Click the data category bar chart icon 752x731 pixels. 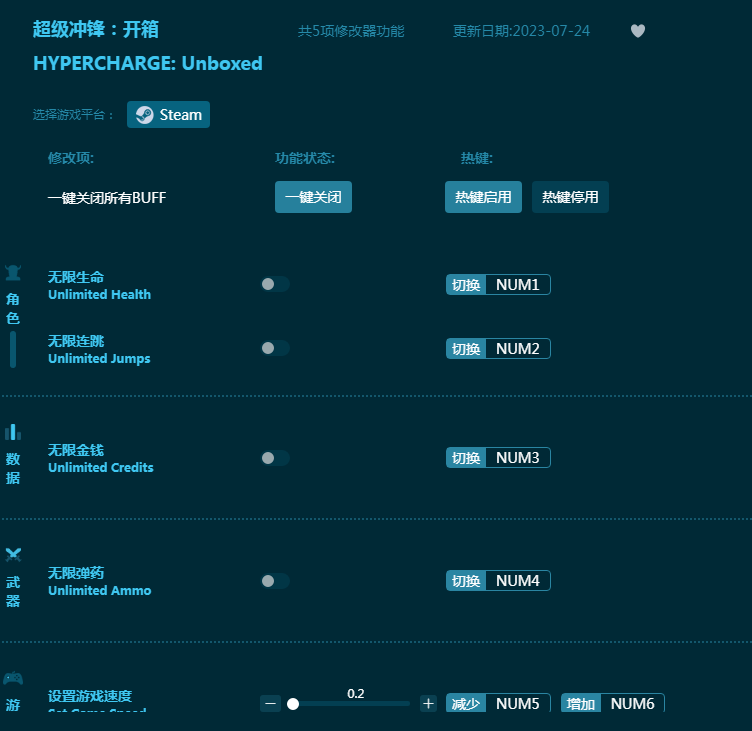(13, 432)
